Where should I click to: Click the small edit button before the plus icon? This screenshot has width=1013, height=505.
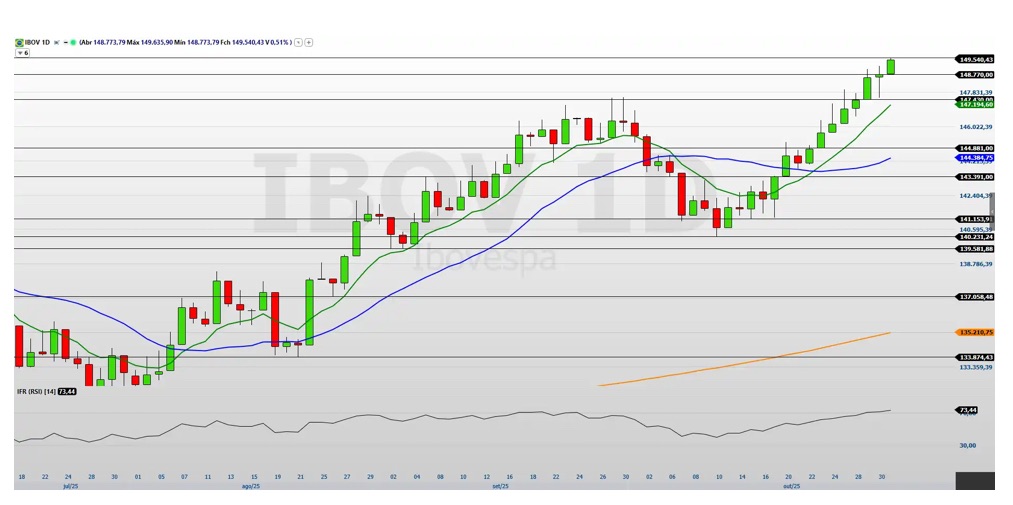coord(298,42)
